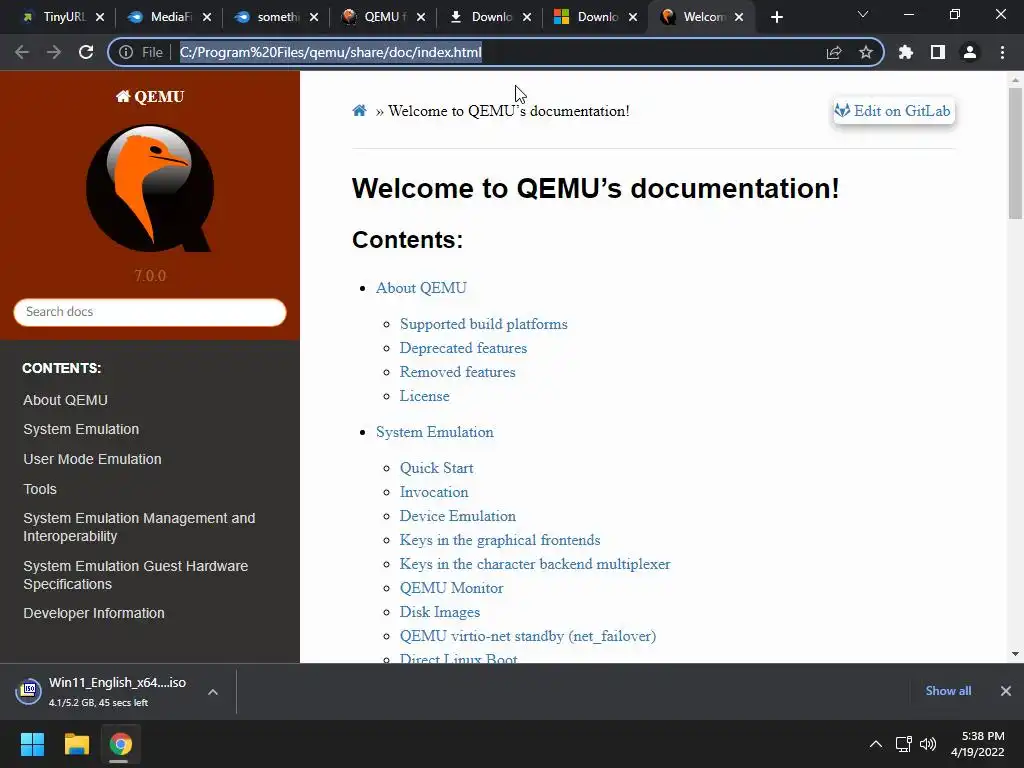Open the Windows Start menu
The image size is (1024, 768).
32,744
